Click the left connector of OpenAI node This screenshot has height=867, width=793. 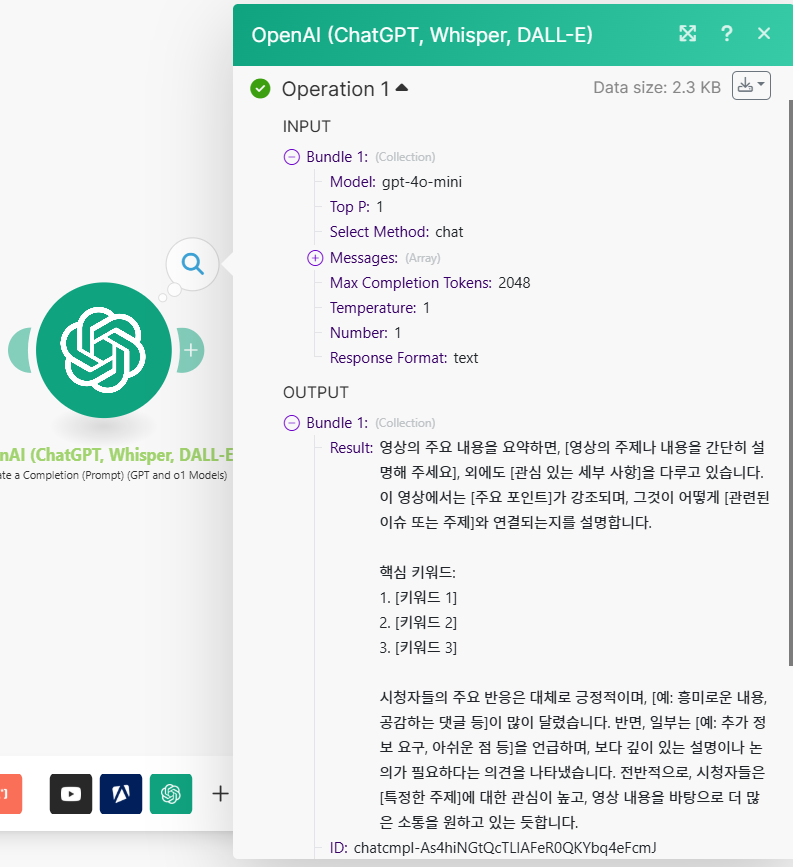point(19,350)
